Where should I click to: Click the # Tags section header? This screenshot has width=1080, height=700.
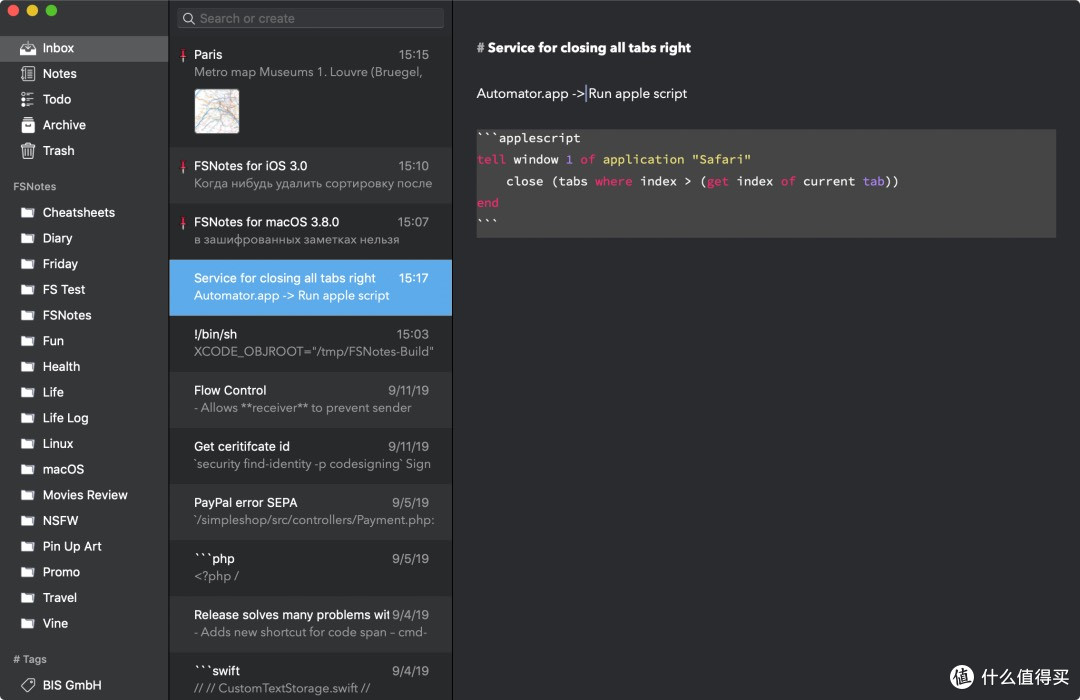click(x=30, y=659)
